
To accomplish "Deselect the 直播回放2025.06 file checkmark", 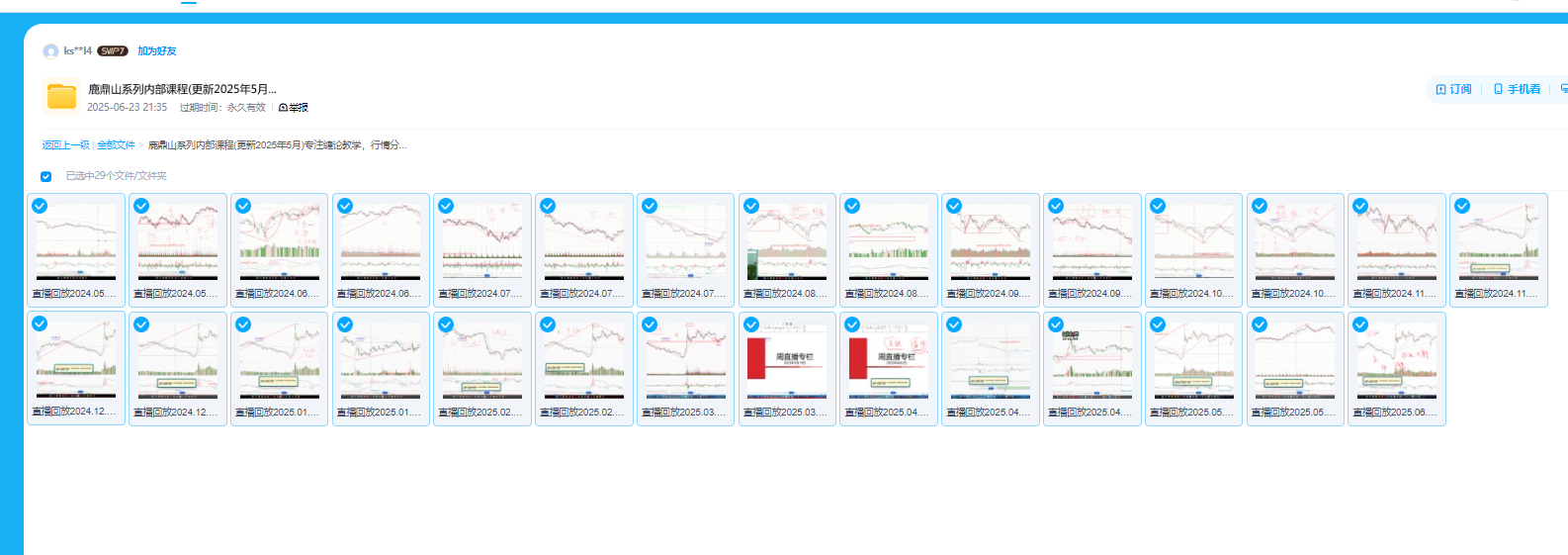I will [x=1360, y=324].
